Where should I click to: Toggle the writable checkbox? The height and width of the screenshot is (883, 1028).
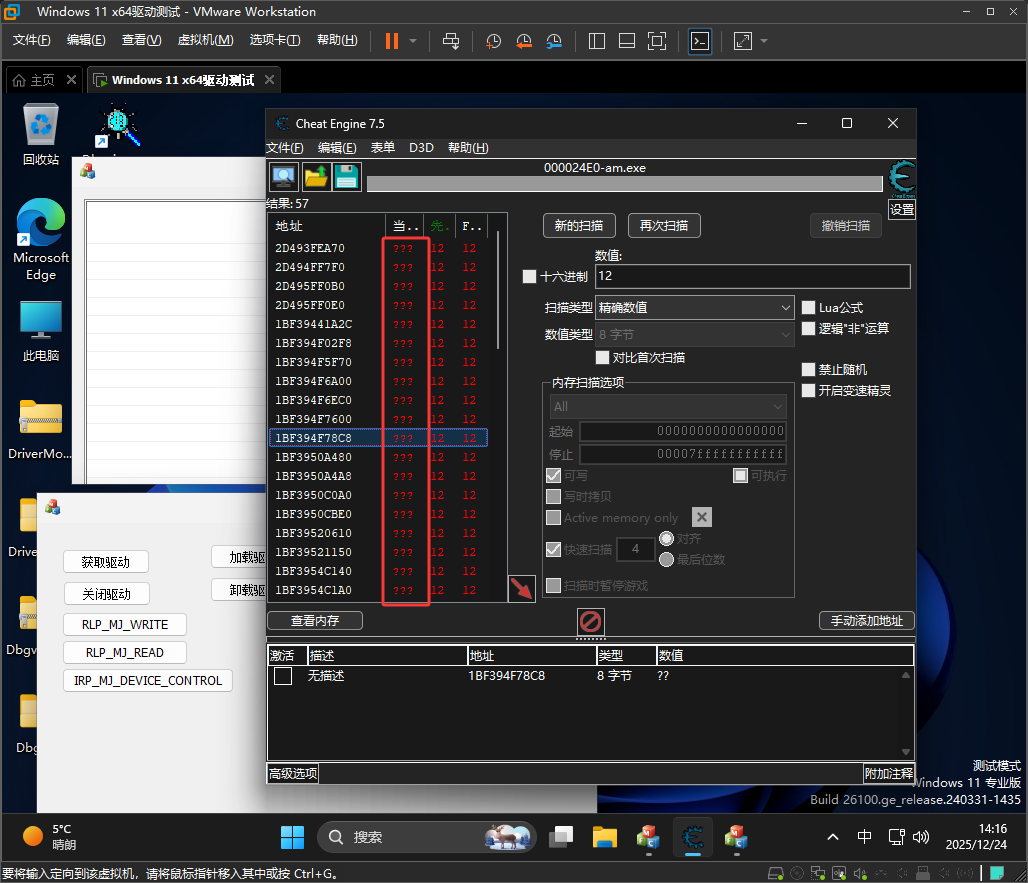coord(553,475)
